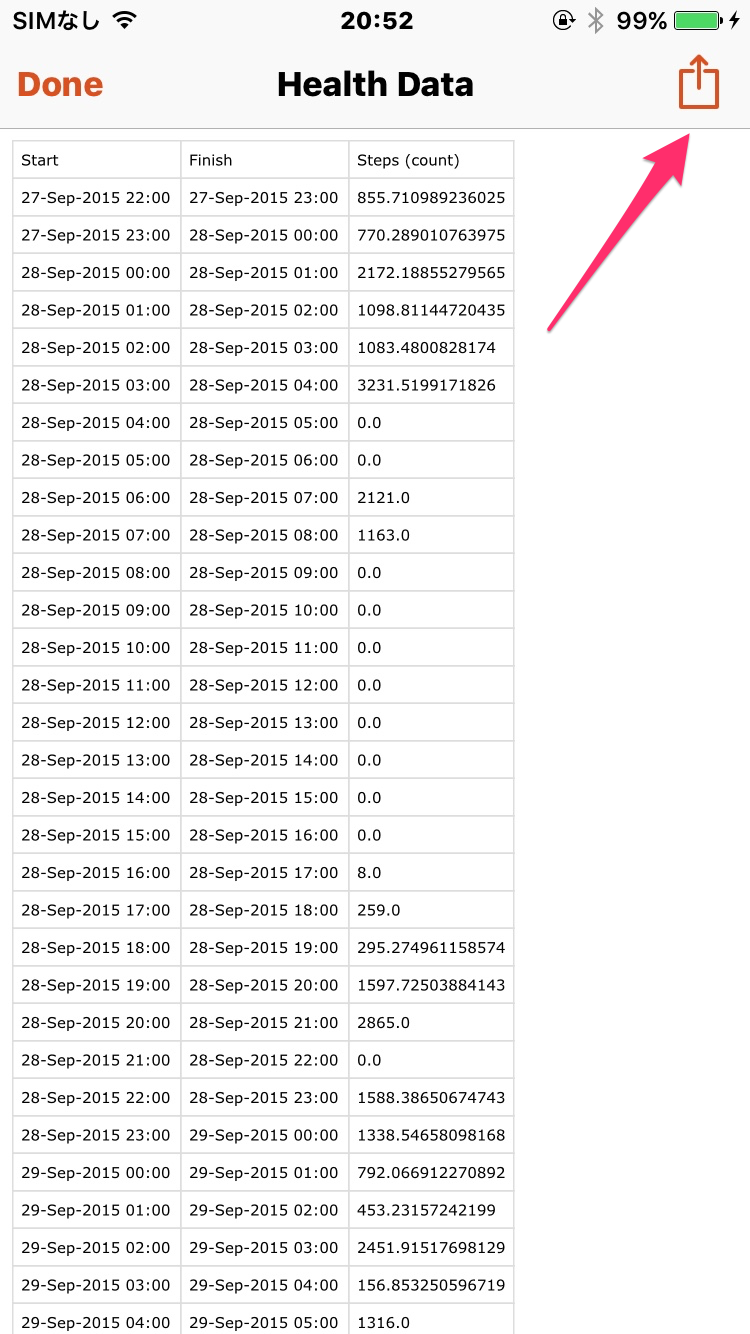750x1334 pixels.
Task: Select the Finish column header
Action: [265, 160]
